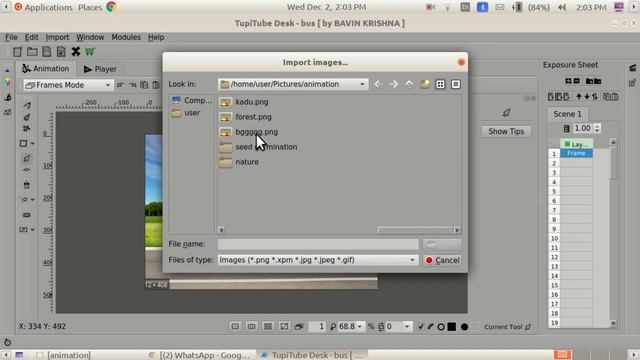Go to parent directory

409,84
